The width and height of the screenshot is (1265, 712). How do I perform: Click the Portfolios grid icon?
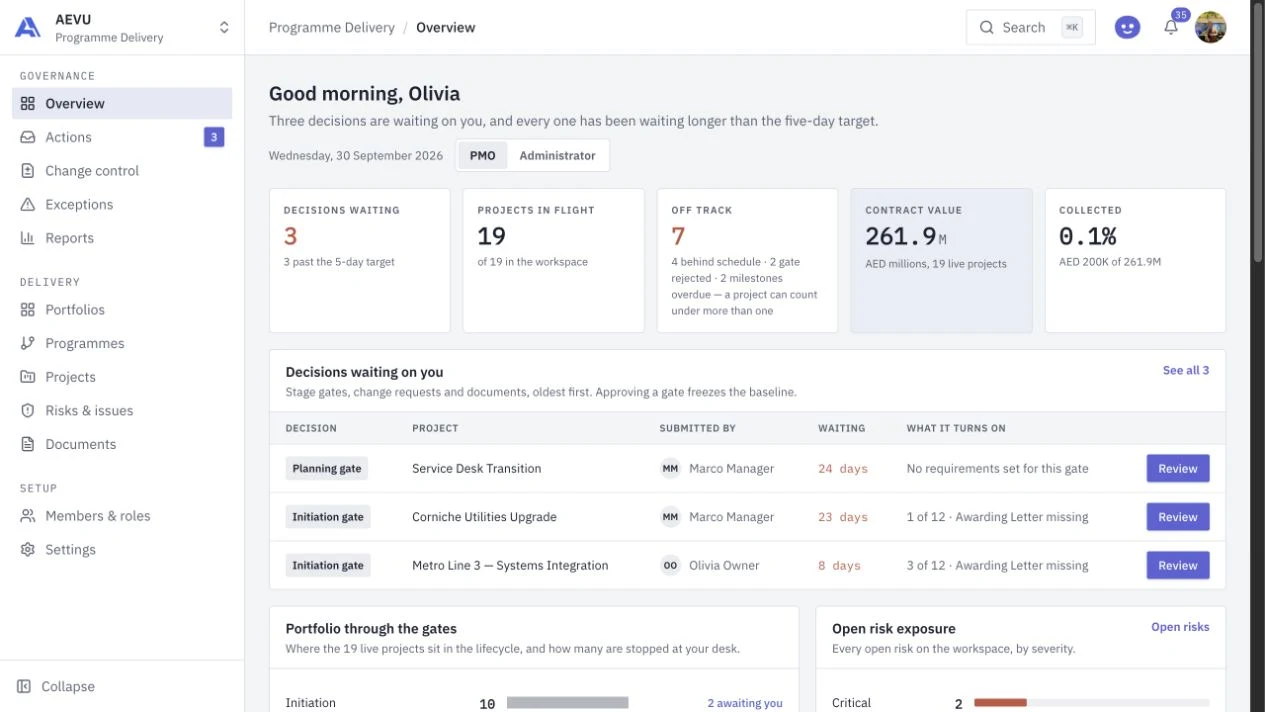(27, 310)
